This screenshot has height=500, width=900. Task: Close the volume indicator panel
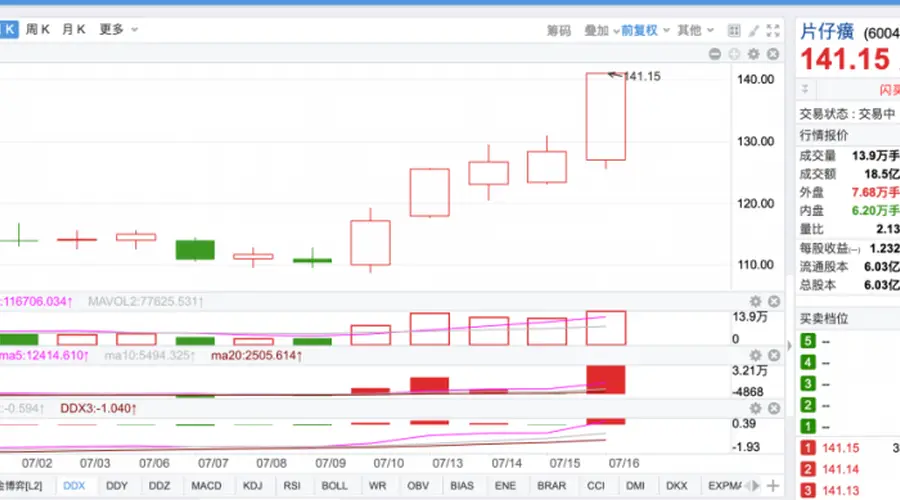[774, 301]
